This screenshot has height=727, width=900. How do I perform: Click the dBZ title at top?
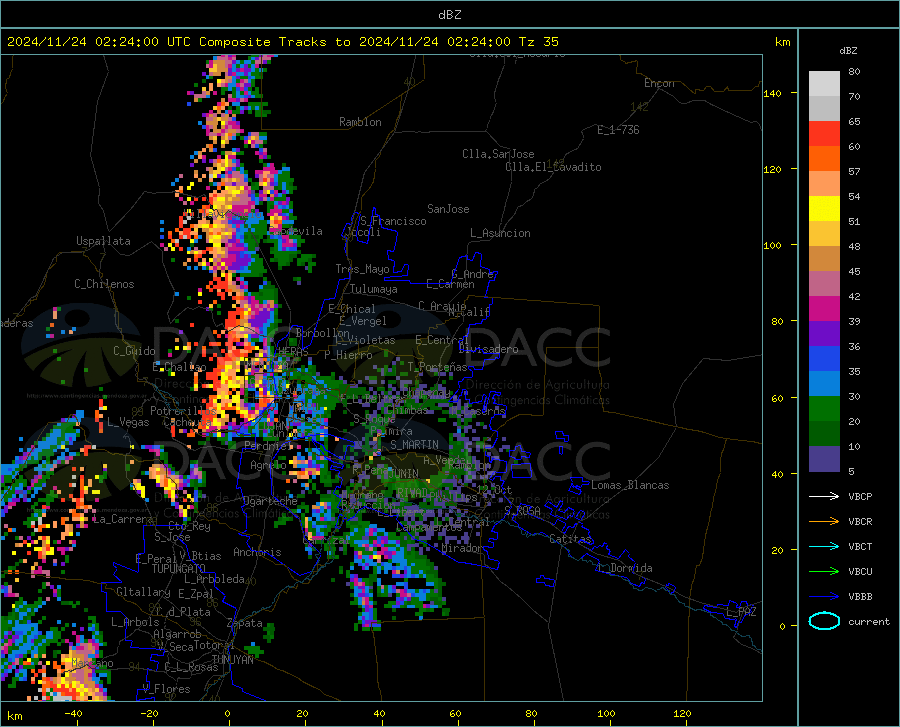(449, 15)
